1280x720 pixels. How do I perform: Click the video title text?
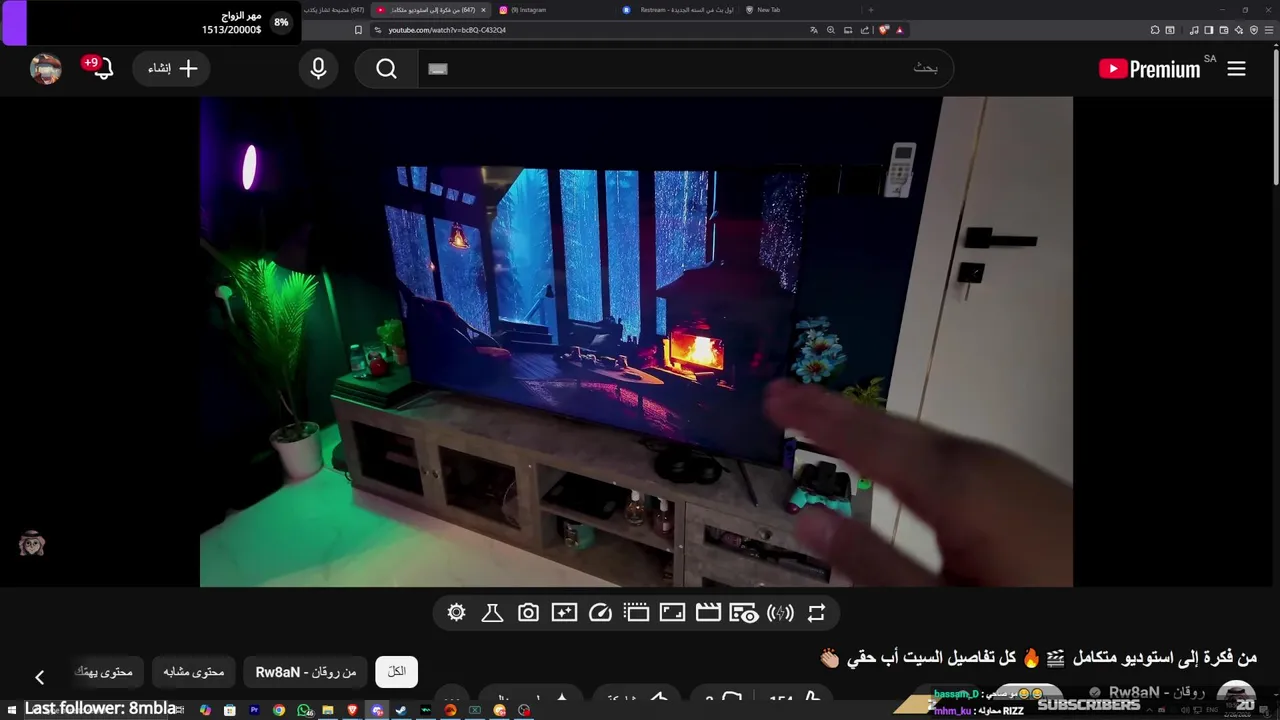1038,658
